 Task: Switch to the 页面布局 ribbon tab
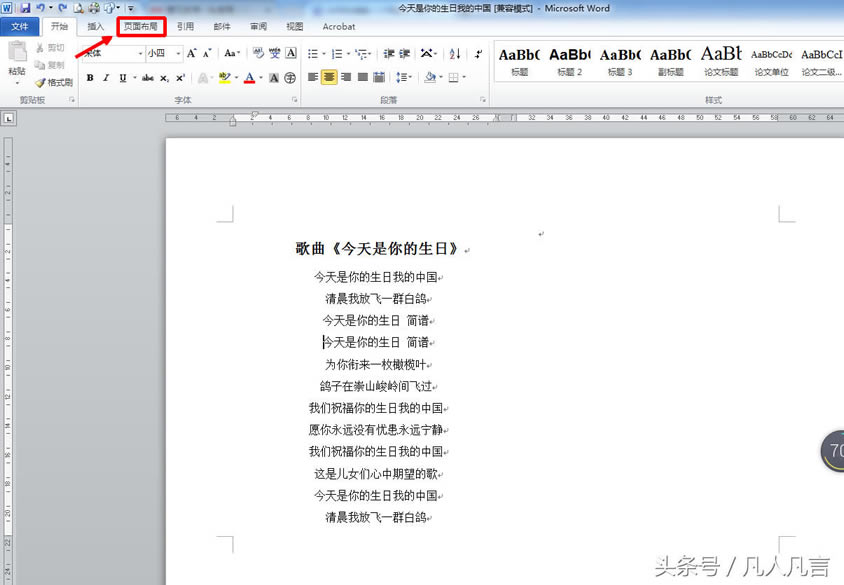[143, 27]
